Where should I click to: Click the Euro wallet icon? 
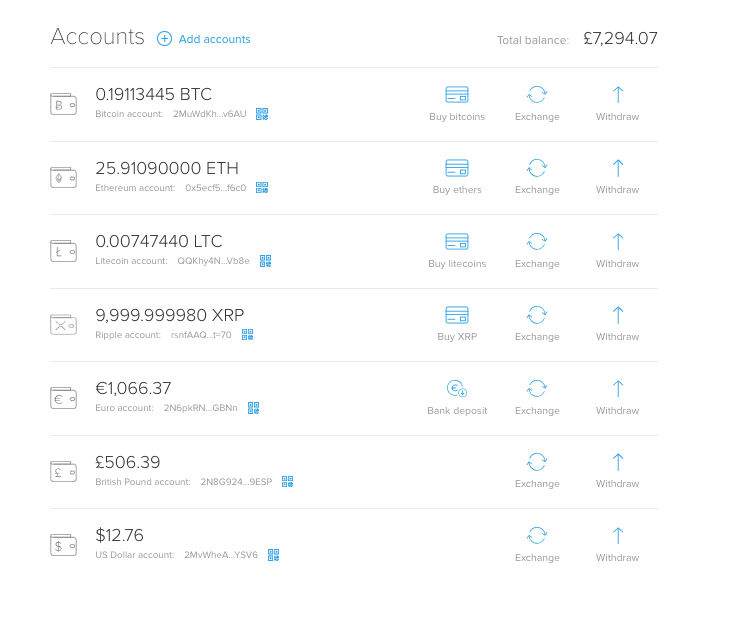tap(64, 398)
